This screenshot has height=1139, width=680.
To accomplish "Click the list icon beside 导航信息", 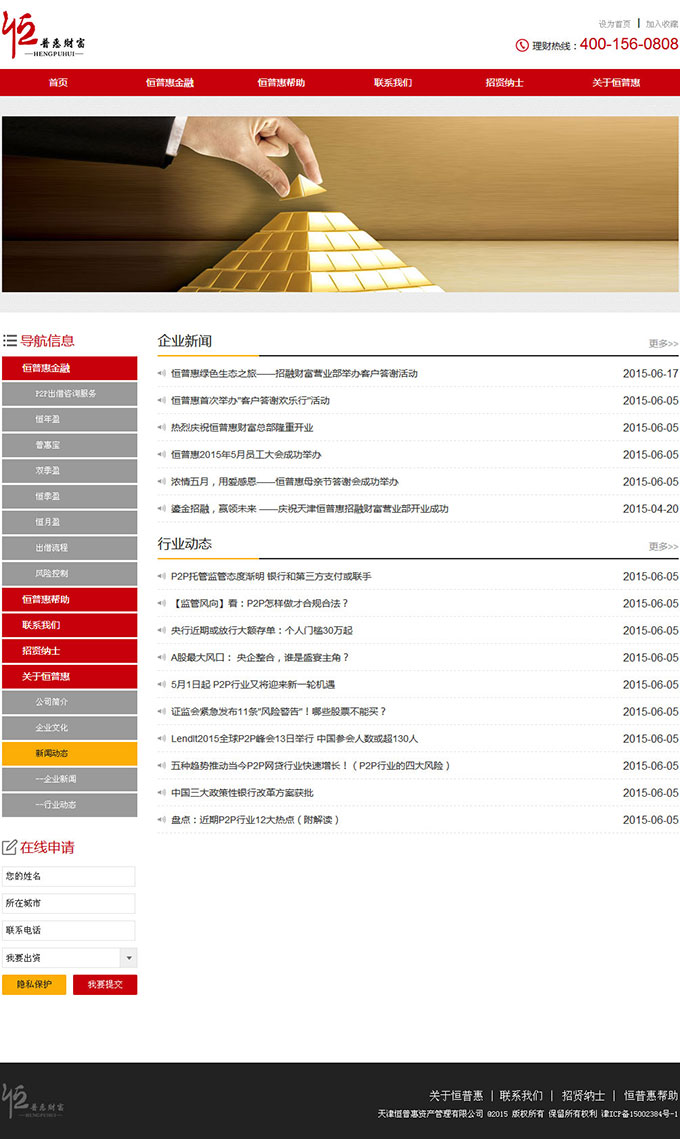I will pyautogui.click(x=10, y=341).
